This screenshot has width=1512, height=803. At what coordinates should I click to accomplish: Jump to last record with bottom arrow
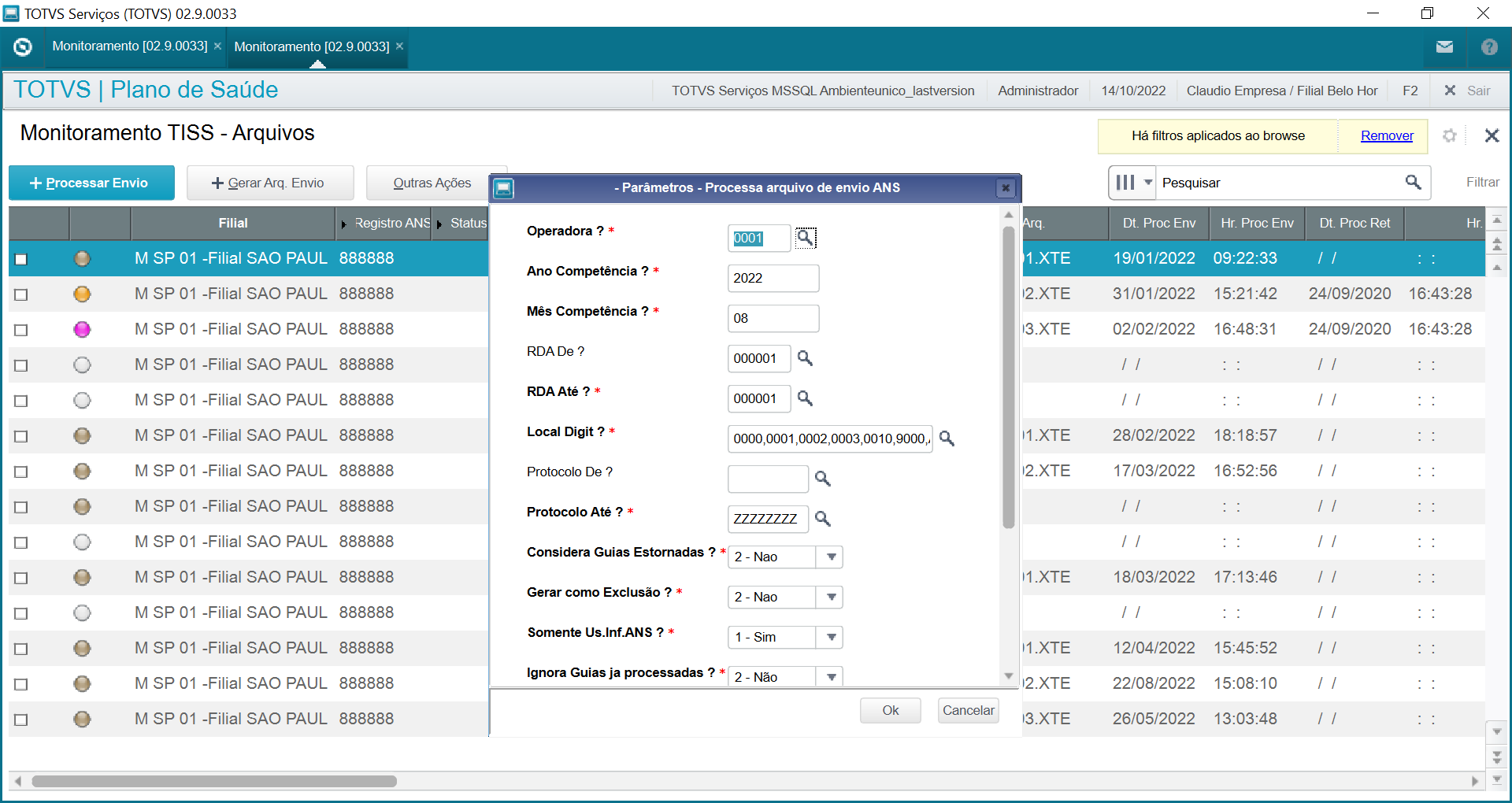(x=1497, y=779)
